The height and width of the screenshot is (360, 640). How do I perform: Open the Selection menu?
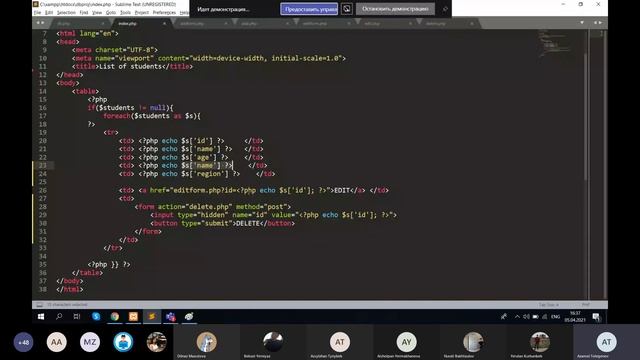(x=66, y=13)
